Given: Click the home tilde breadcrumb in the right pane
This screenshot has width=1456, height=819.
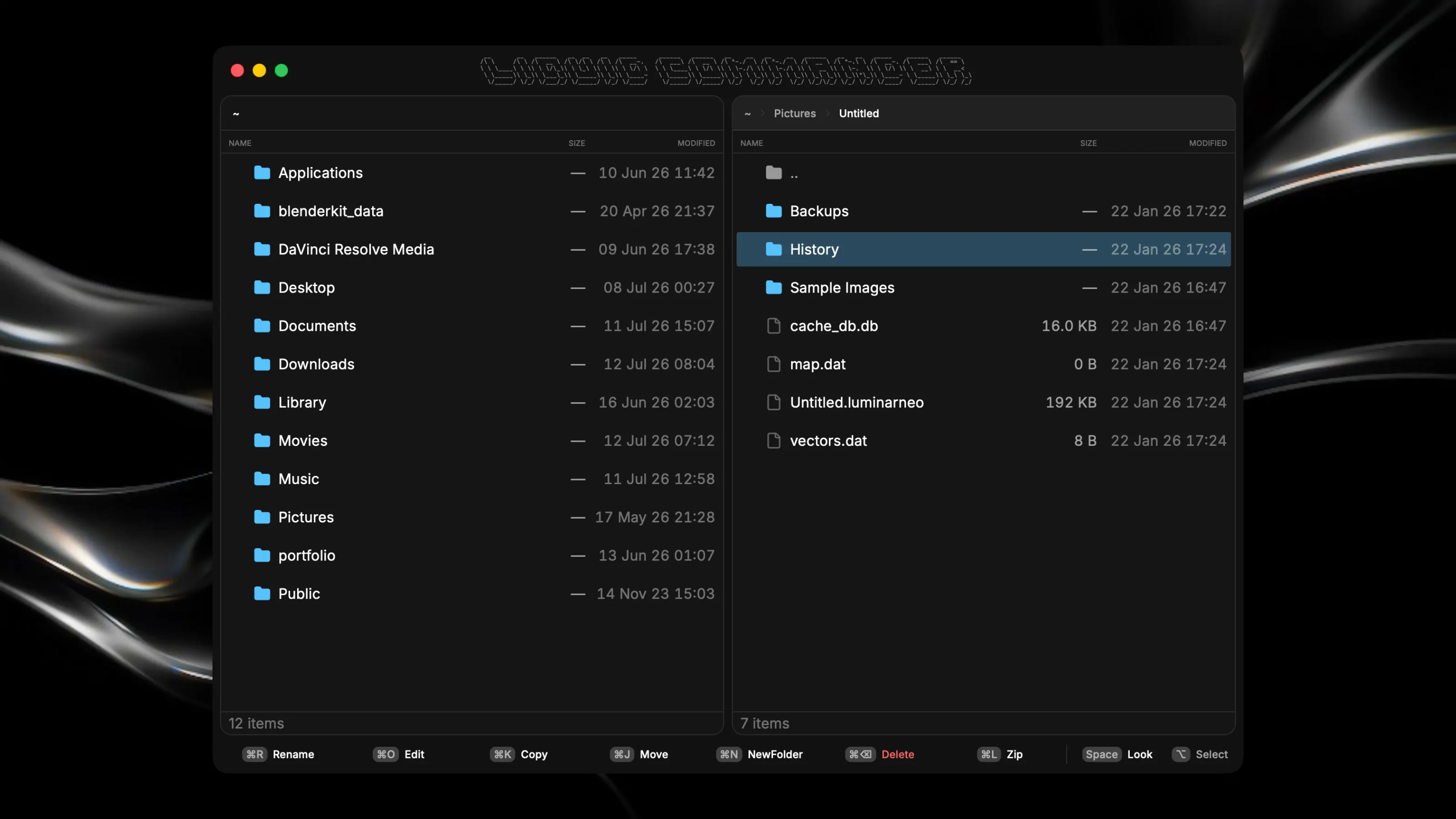Looking at the screenshot, I should pyautogui.click(x=747, y=114).
